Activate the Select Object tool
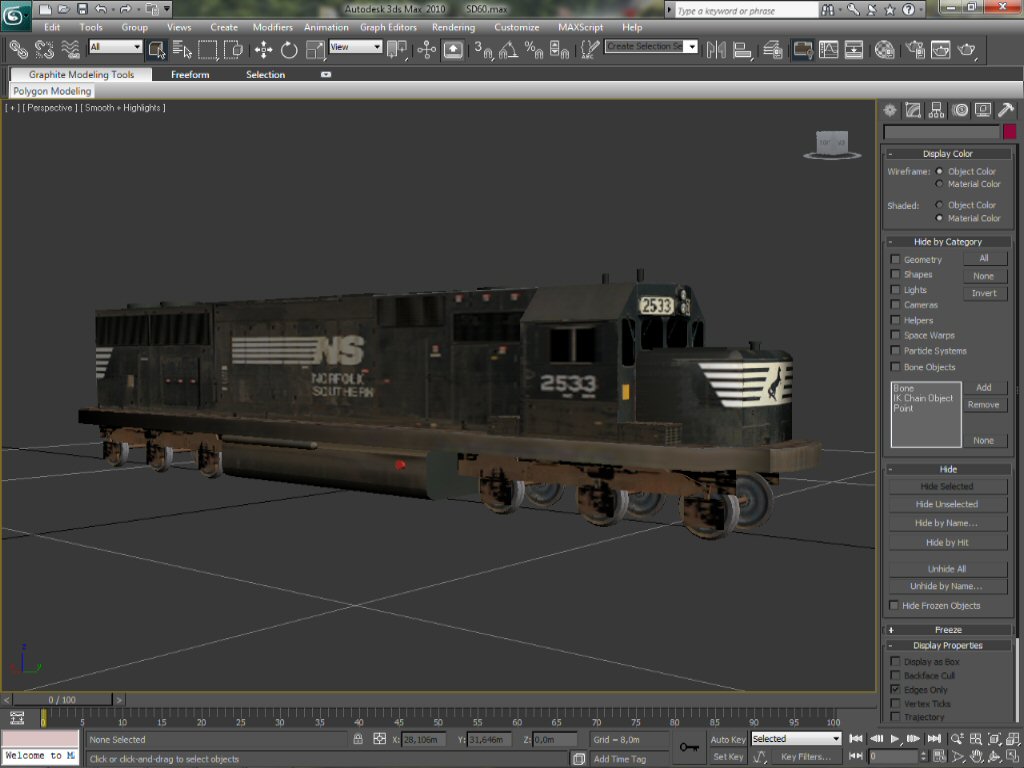 156,50
